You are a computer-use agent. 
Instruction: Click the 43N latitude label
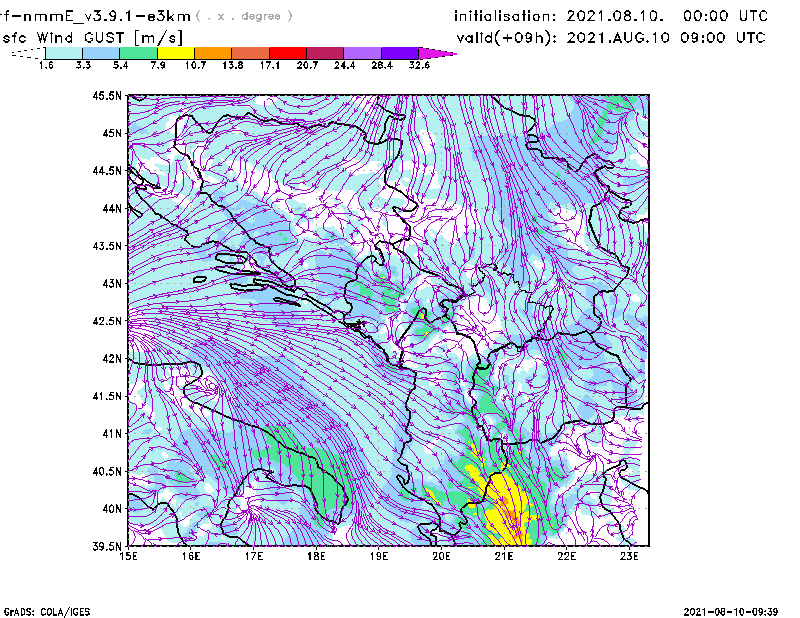point(112,283)
